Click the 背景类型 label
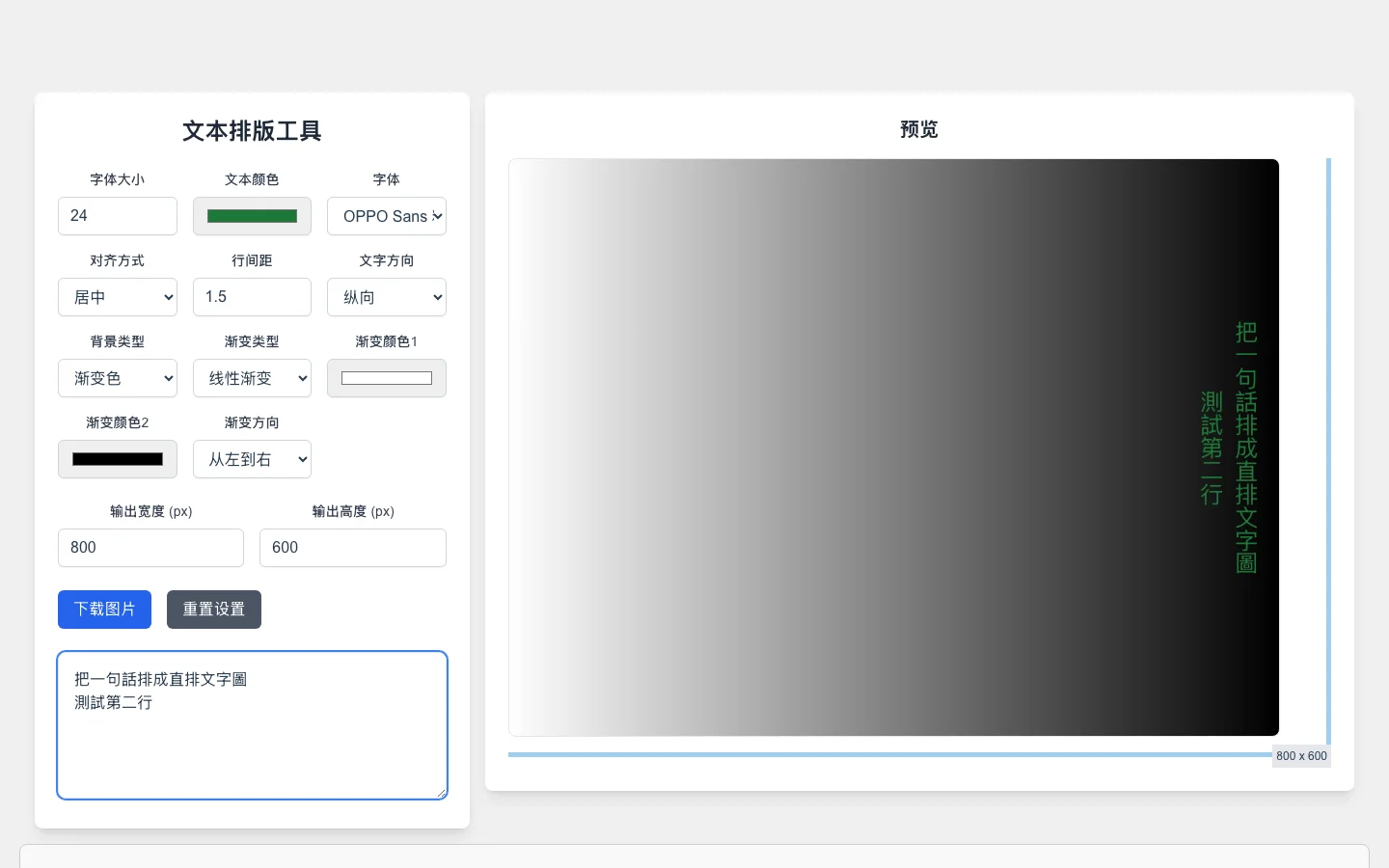 pos(118,341)
